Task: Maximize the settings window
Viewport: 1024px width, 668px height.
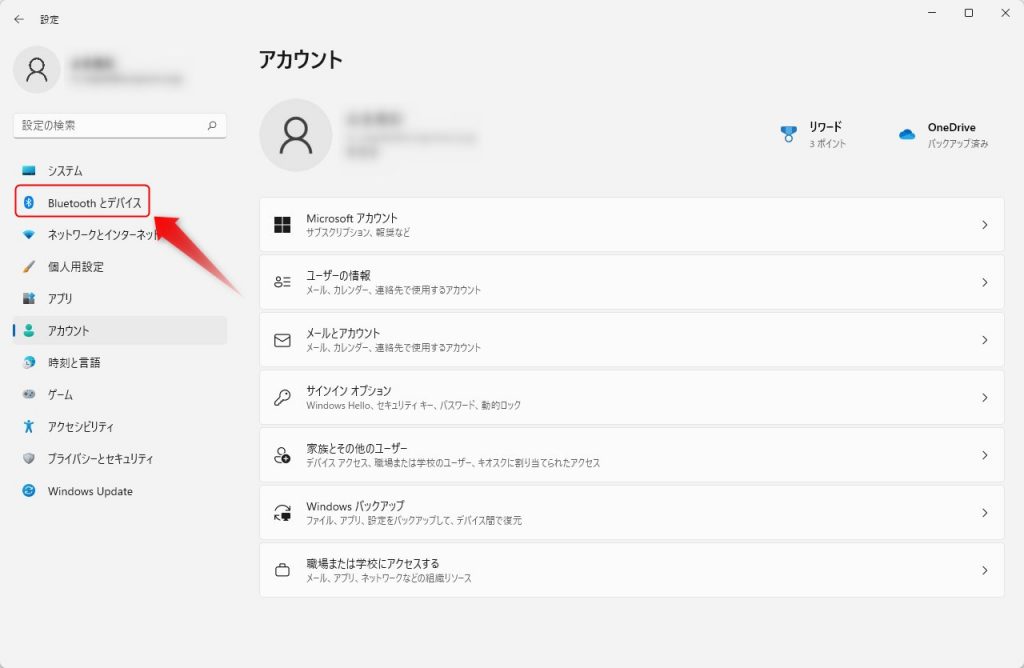Action: click(969, 12)
